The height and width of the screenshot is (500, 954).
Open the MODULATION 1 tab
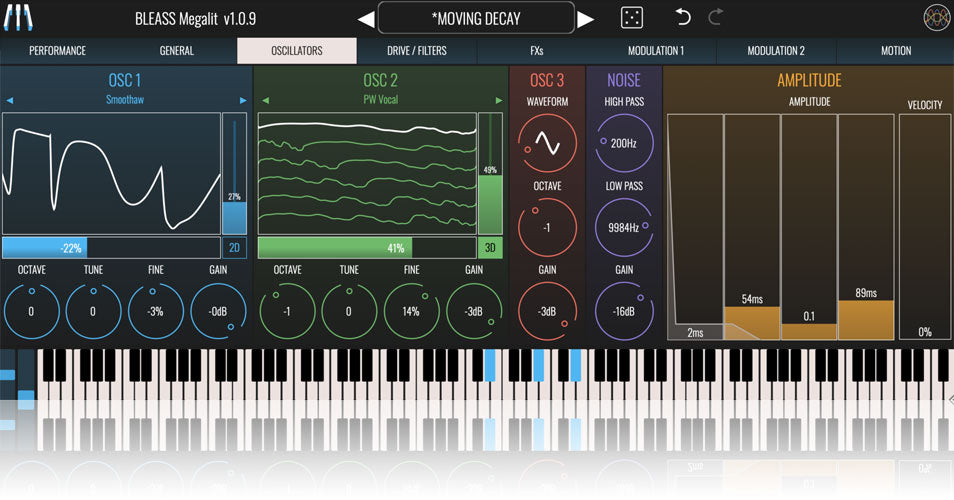656,51
